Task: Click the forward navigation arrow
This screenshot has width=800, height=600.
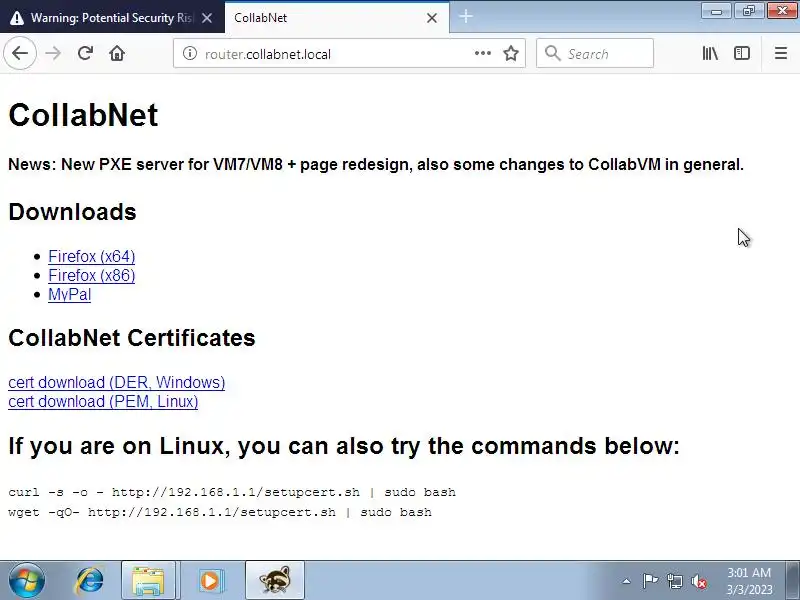Action: [53, 53]
